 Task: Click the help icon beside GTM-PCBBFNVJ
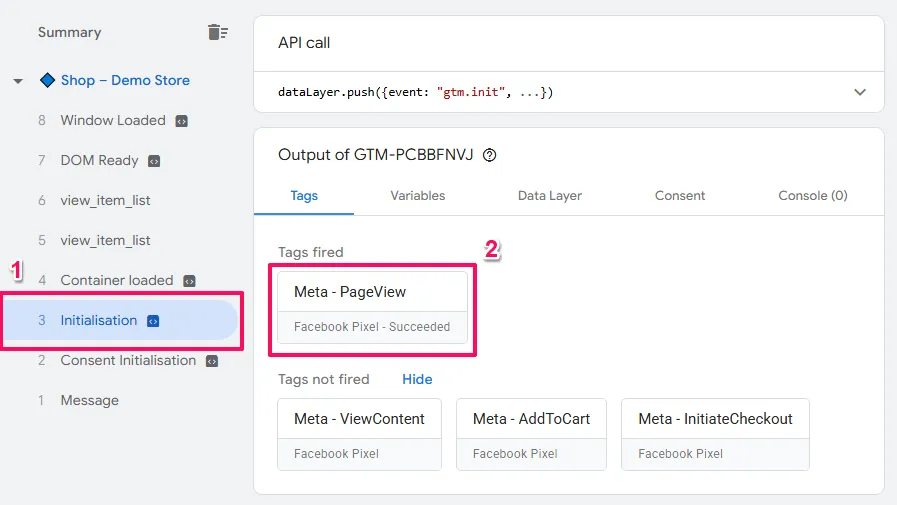pos(489,155)
